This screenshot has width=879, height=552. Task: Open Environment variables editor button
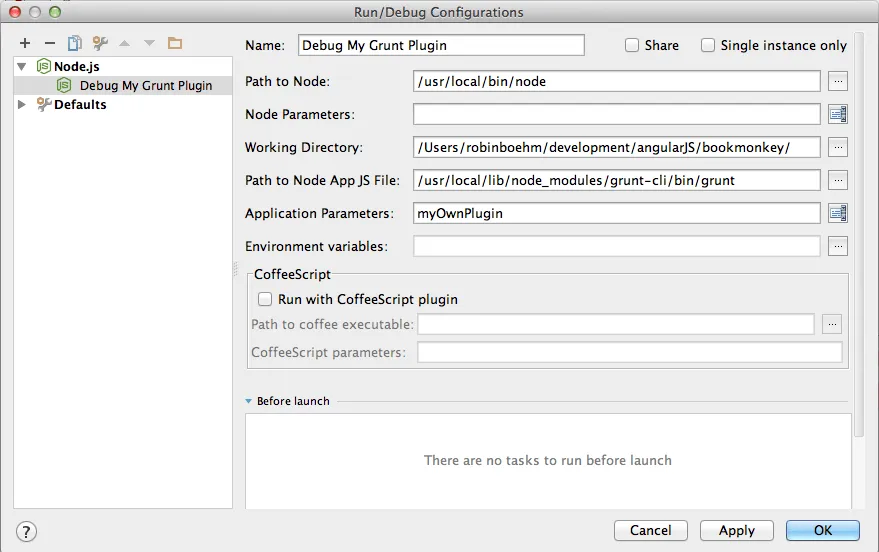point(838,247)
